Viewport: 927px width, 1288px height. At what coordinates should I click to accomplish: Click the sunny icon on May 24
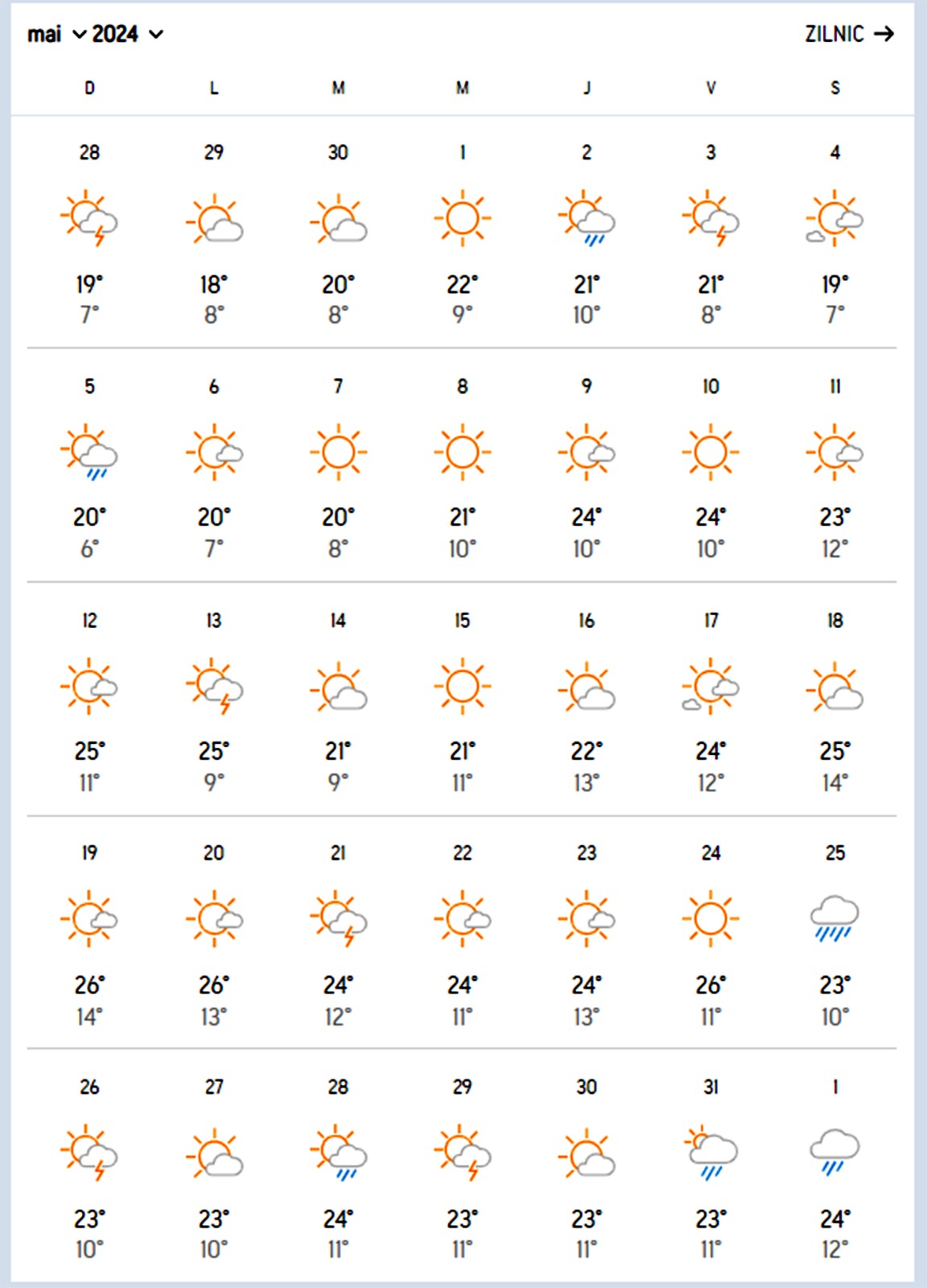pyautogui.click(x=711, y=919)
